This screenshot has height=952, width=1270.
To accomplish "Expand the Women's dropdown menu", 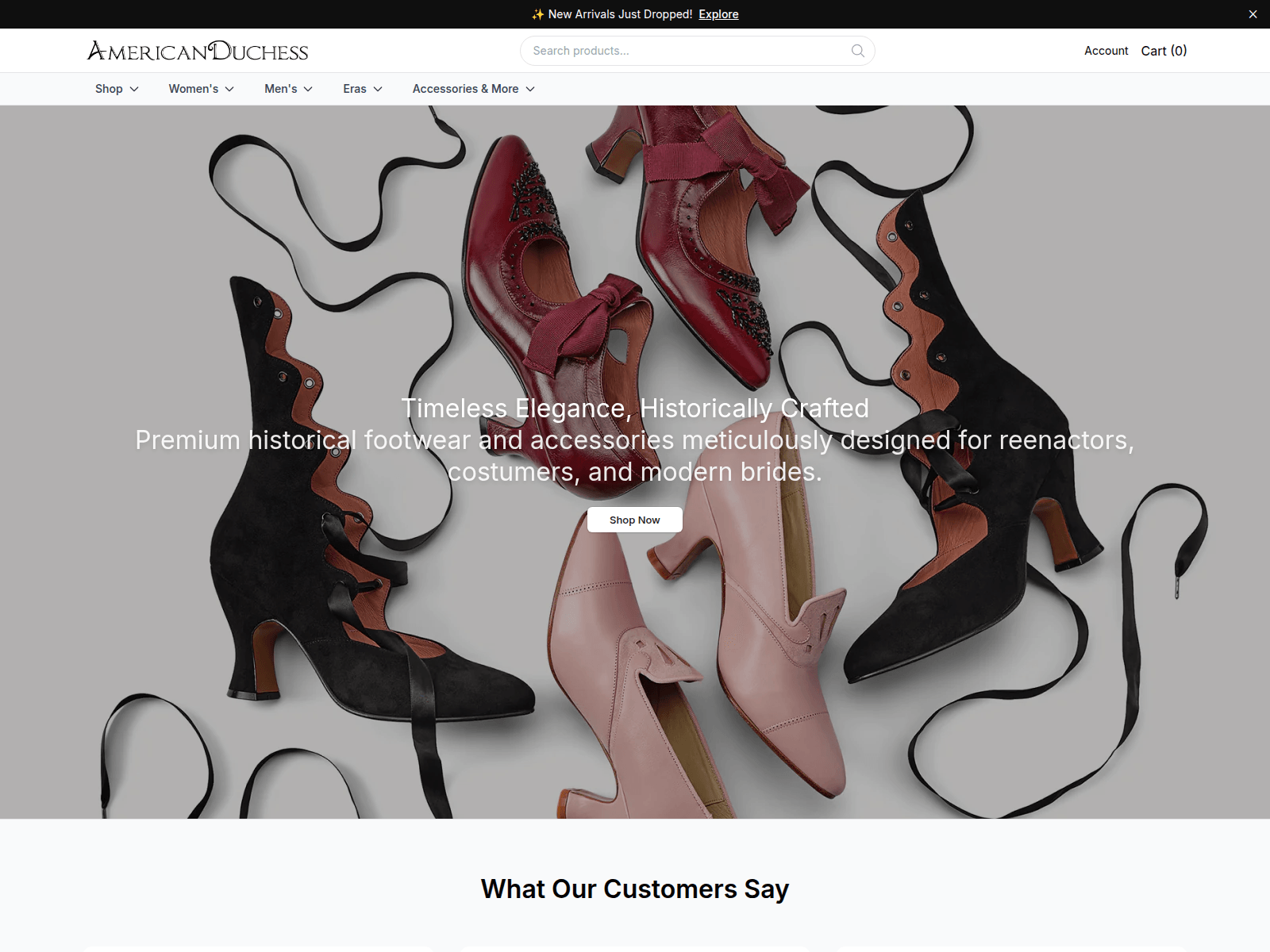I will 201,89.
